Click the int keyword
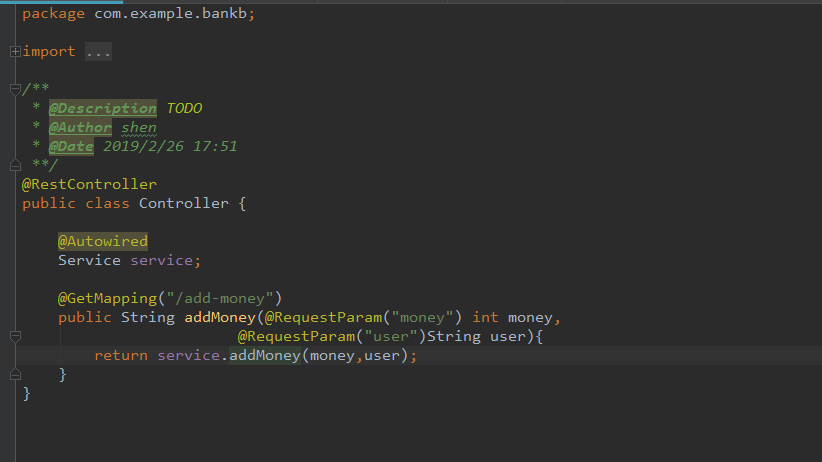 pos(485,317)
